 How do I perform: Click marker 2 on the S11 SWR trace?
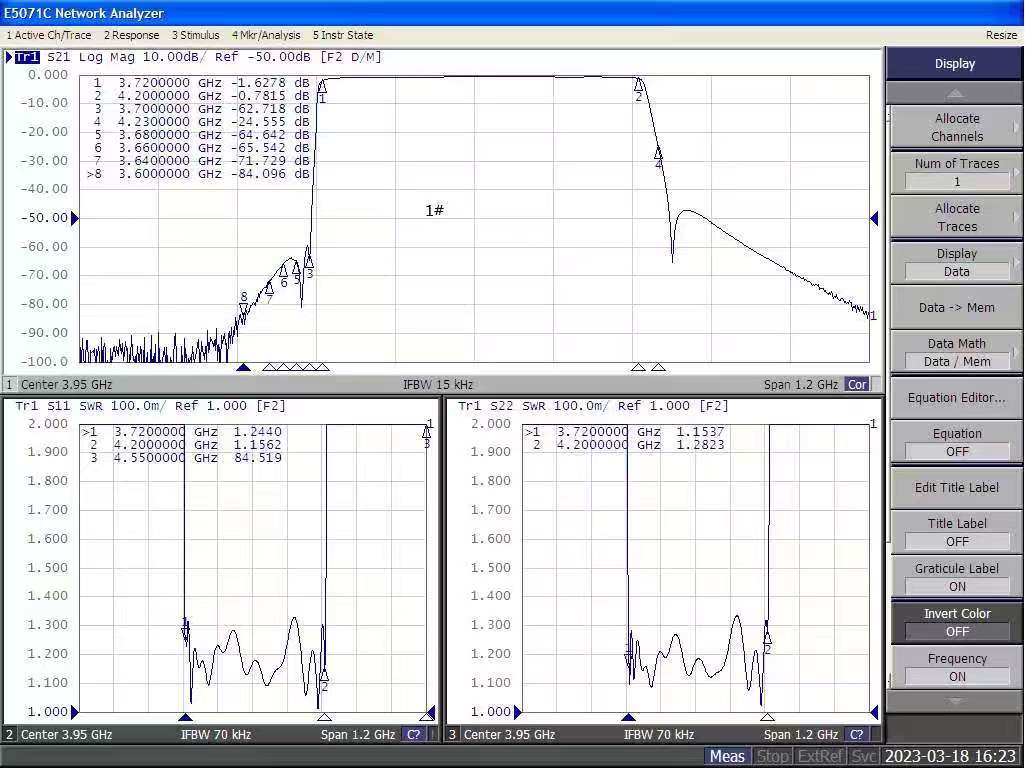click(324, 676)
